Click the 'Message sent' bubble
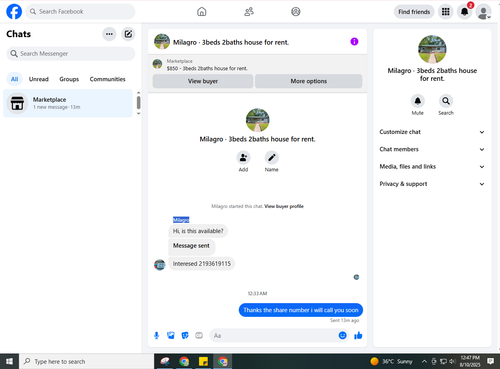This screenshot has height=369, width=500. point(191,246)
